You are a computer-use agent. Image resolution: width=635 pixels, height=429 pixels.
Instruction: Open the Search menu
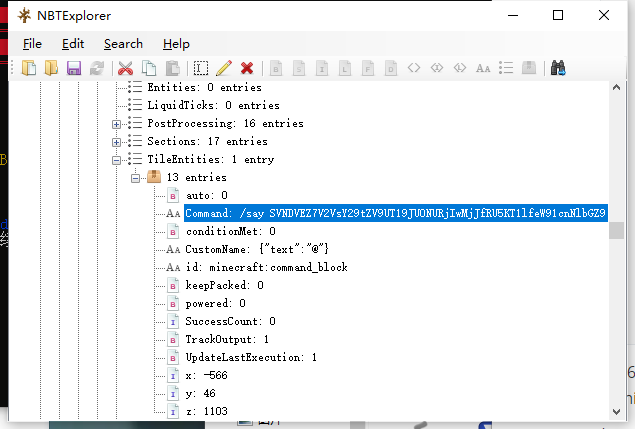123,44
